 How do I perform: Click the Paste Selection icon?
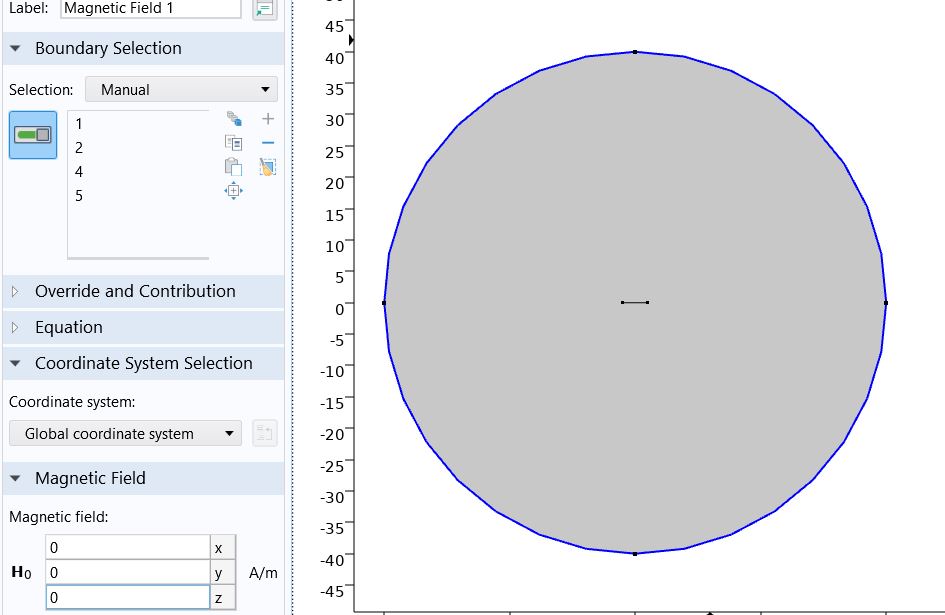click(x=234, y=167)
